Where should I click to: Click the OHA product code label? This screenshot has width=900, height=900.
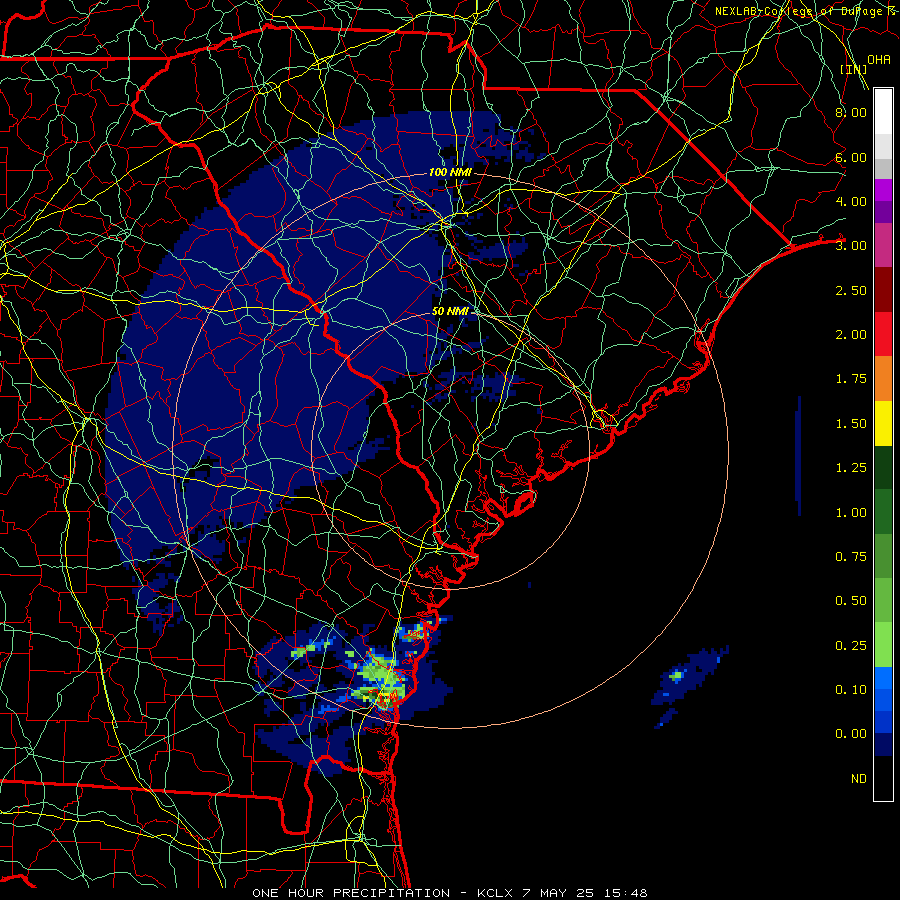(x=879, y=60)
